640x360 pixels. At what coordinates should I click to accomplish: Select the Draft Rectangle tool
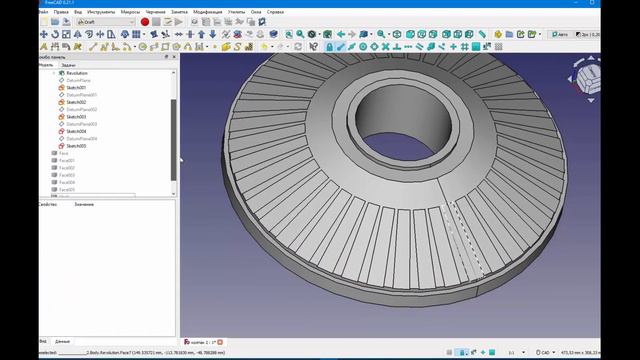coord(165,47)
